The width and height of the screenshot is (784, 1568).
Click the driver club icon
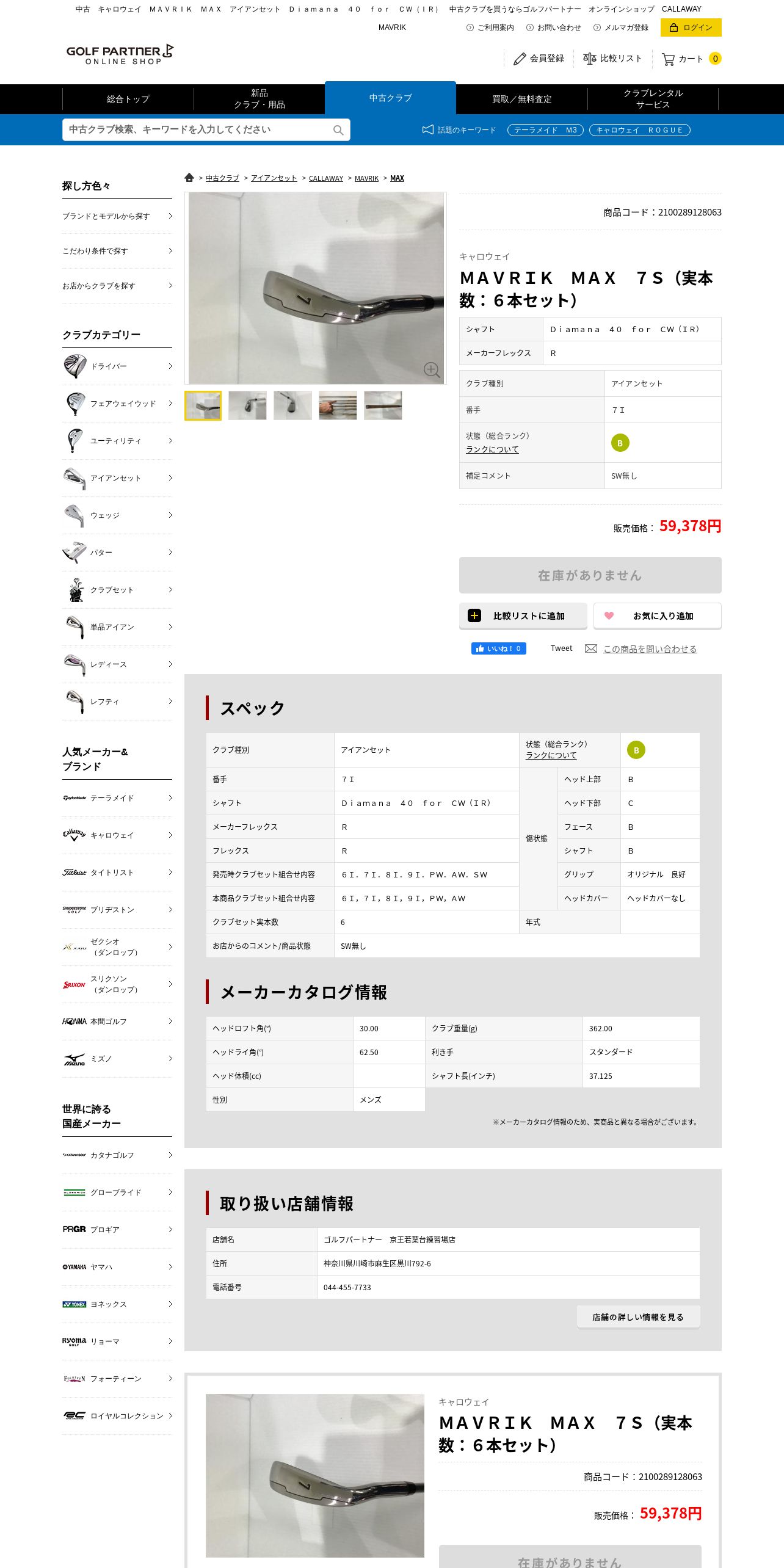point(75,366)
